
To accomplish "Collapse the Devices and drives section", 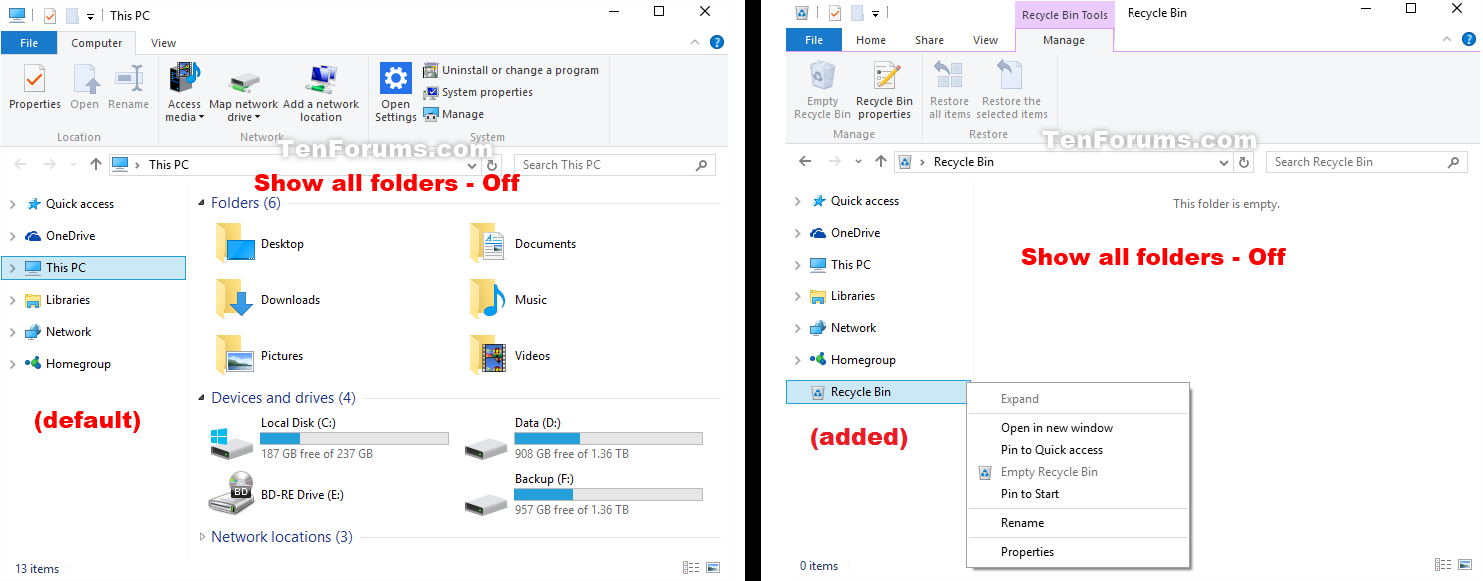I will (200, 397).
